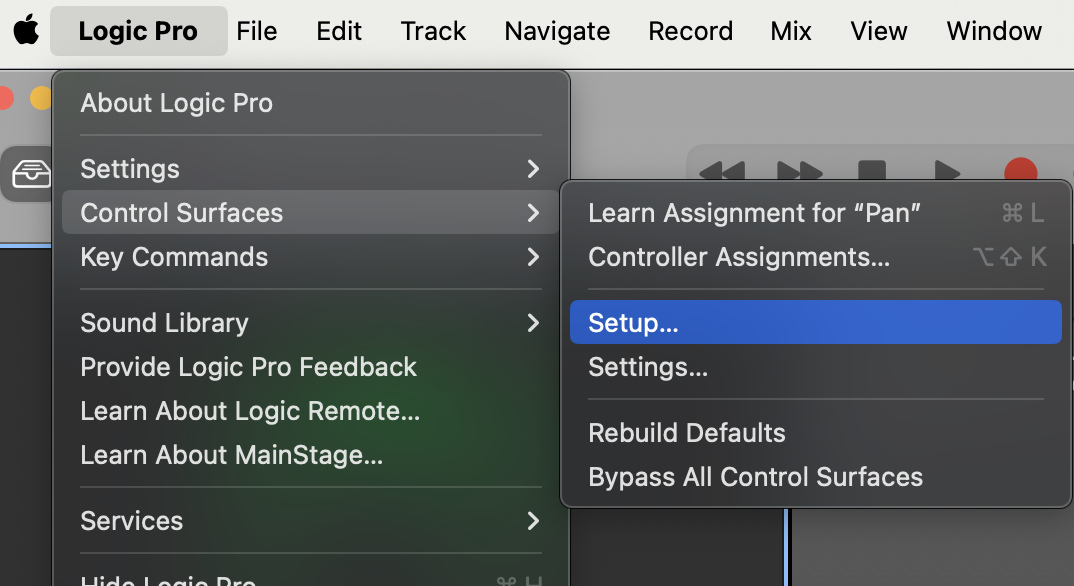Image resolution: width=1074 pixels, height=586 pixels.
Task: Open the Record menu
Action: 690,31
